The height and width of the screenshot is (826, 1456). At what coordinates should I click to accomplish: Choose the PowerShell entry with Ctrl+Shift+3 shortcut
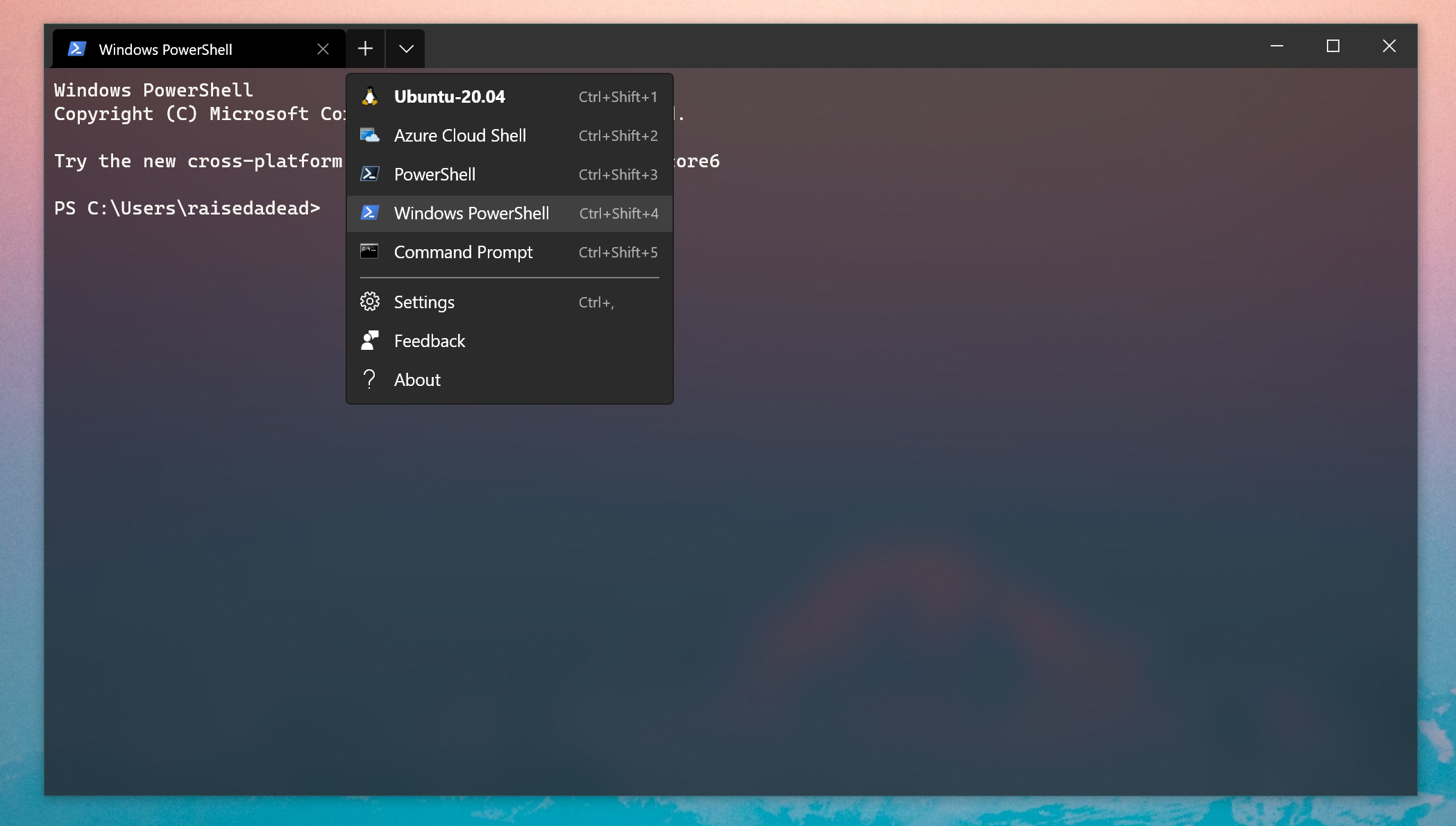(x=509, y=174)
